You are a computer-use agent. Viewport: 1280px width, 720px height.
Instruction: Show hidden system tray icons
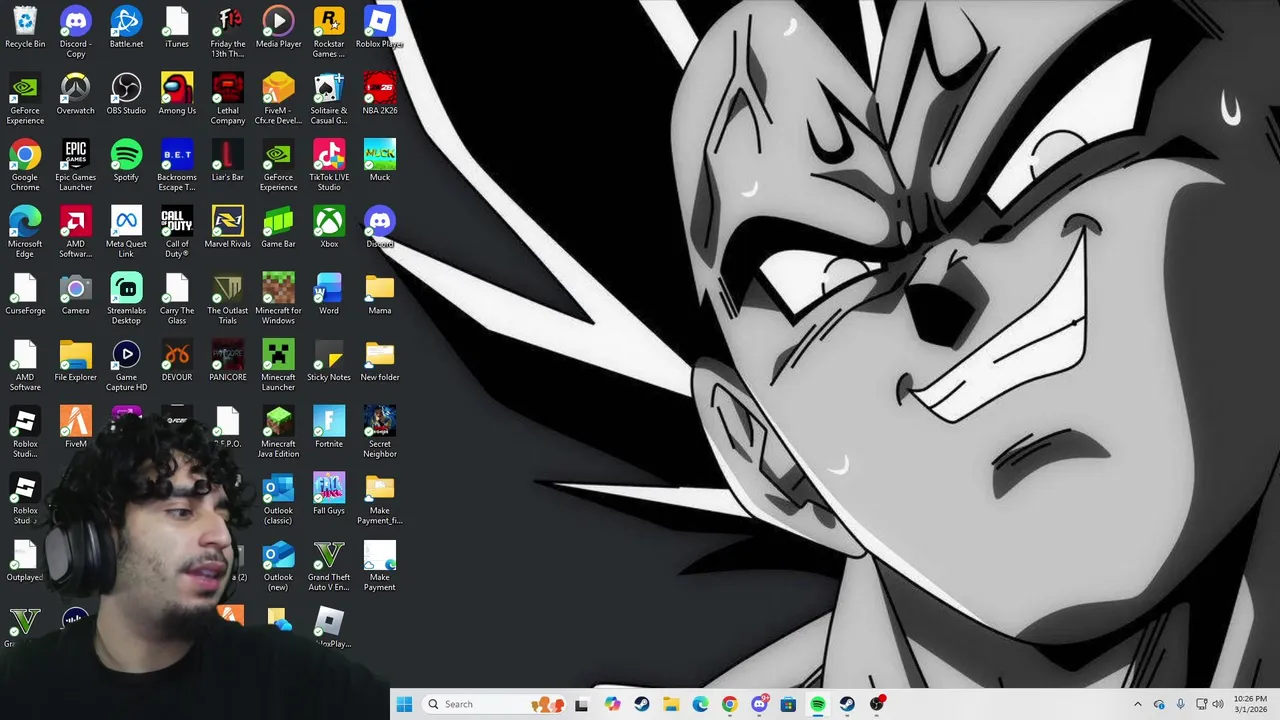tap(1137, 704)
